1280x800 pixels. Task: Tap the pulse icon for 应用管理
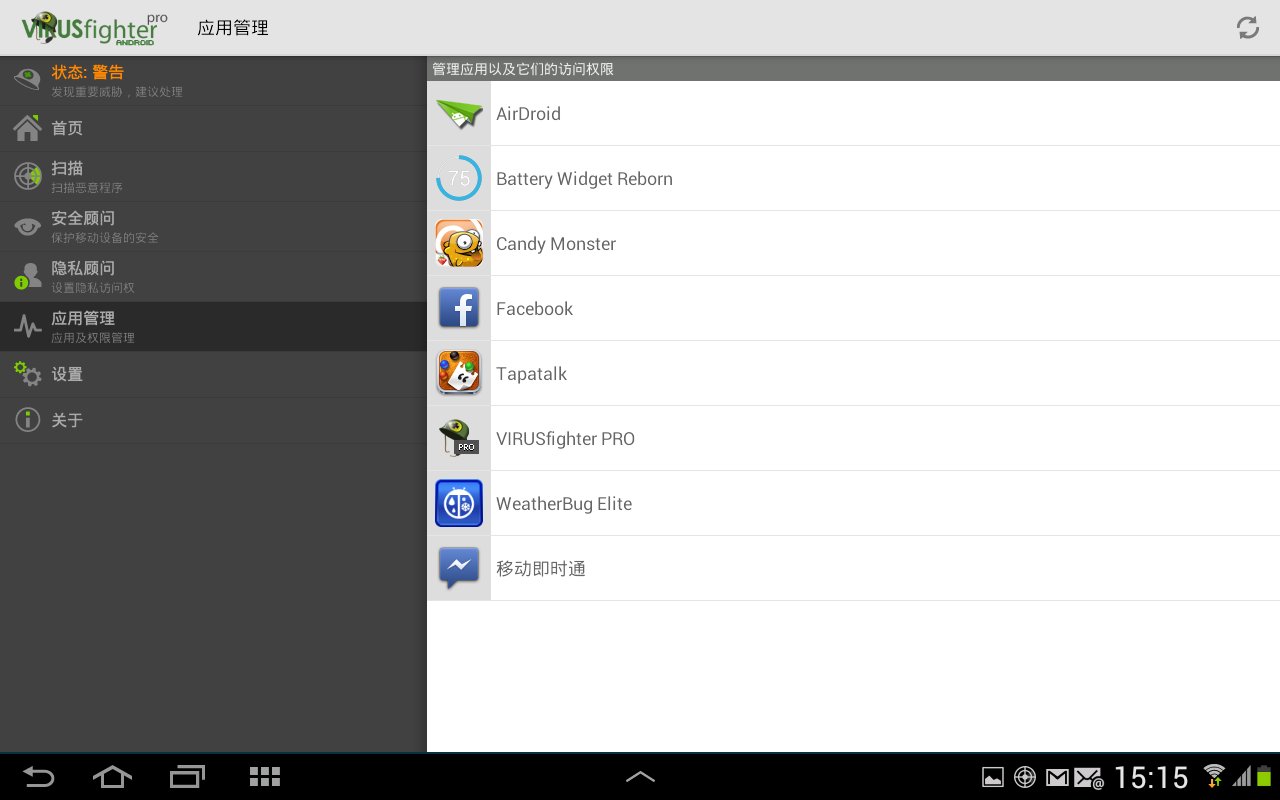coord(27,327)
